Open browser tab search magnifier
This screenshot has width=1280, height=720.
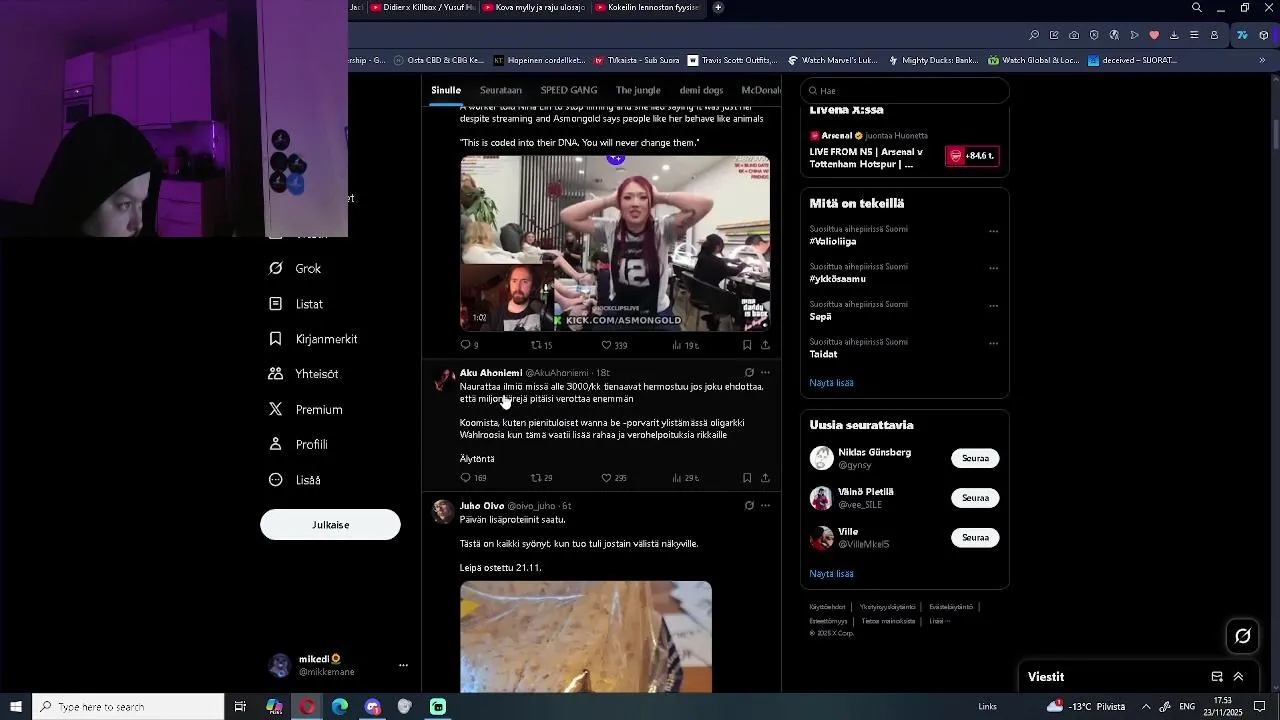click(x=1197, y=7)
